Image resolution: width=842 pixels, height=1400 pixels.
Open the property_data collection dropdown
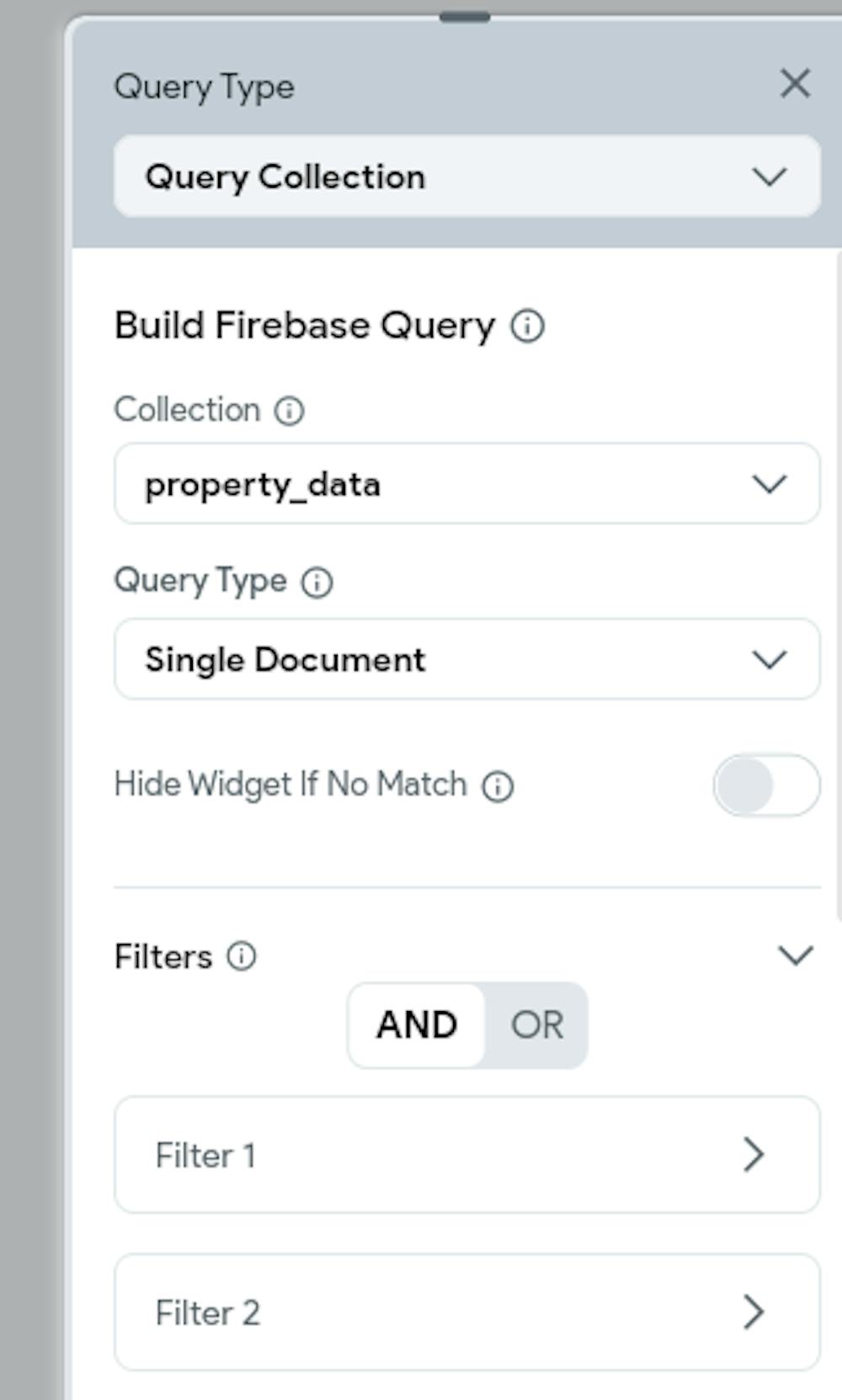tap(466, 484)
